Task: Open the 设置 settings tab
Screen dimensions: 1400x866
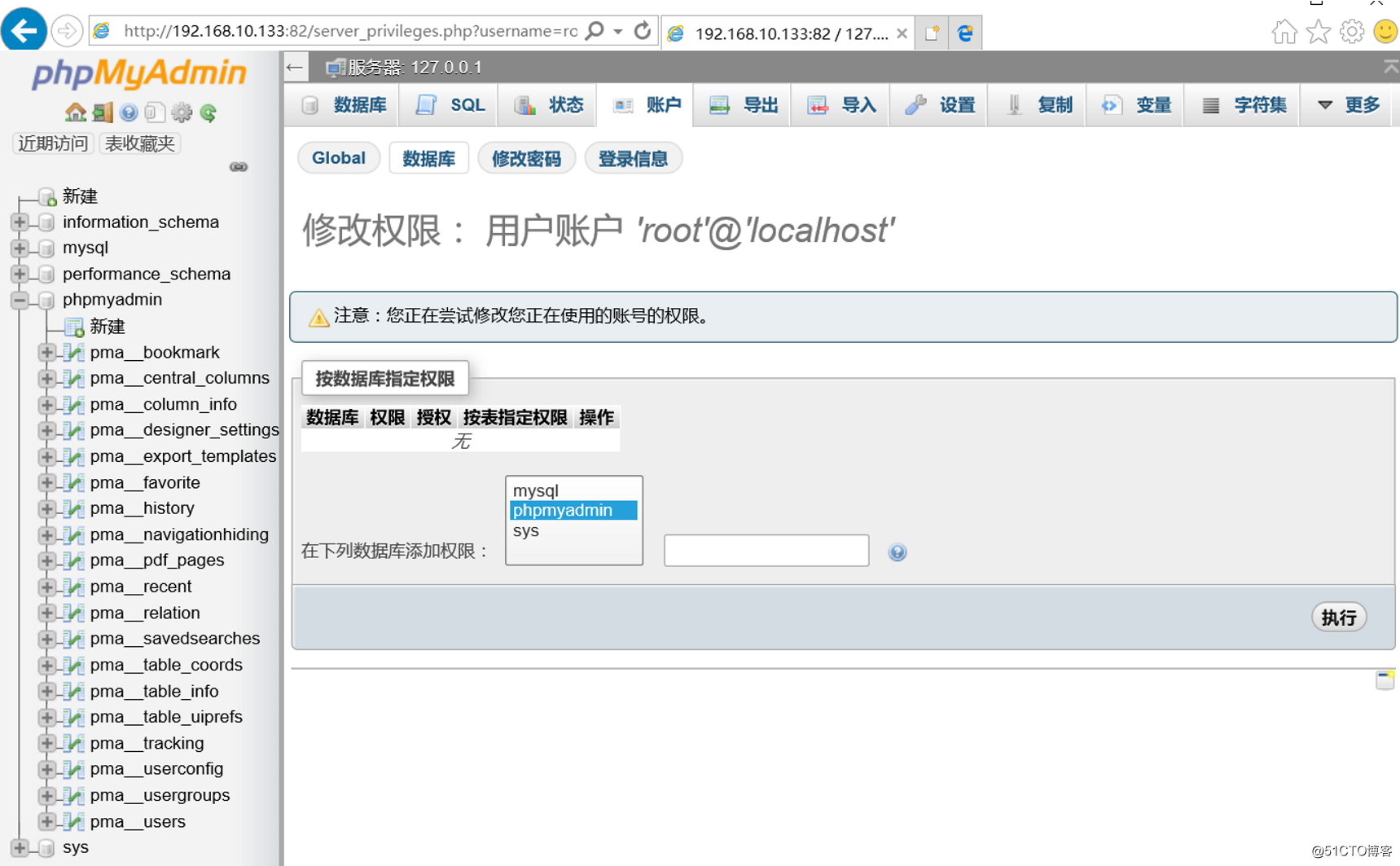Action: coord(939,105)
